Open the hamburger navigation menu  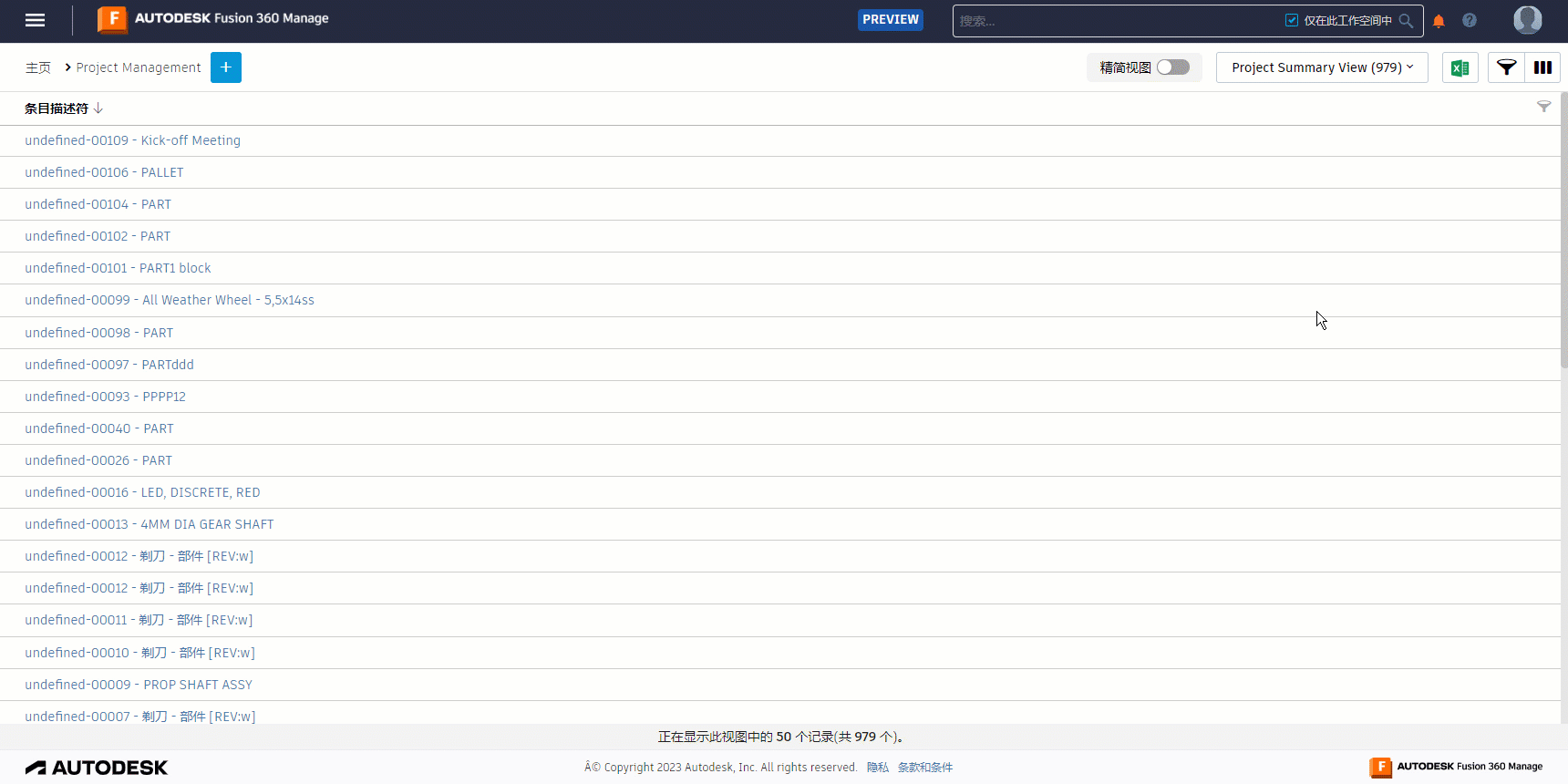[35, 20]
